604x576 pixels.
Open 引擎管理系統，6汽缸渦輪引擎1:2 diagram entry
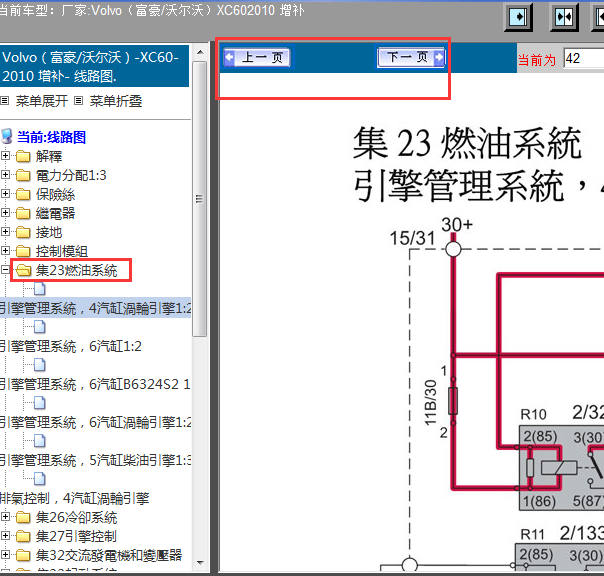pos(96,422)
